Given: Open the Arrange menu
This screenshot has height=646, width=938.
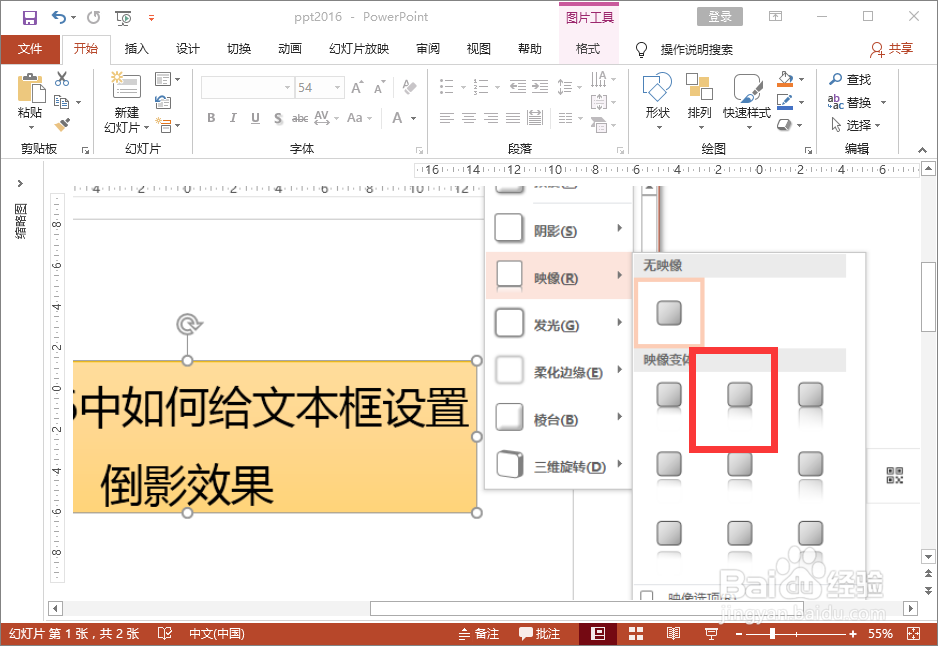Looking at the screenshot, I should click(699, 102).
